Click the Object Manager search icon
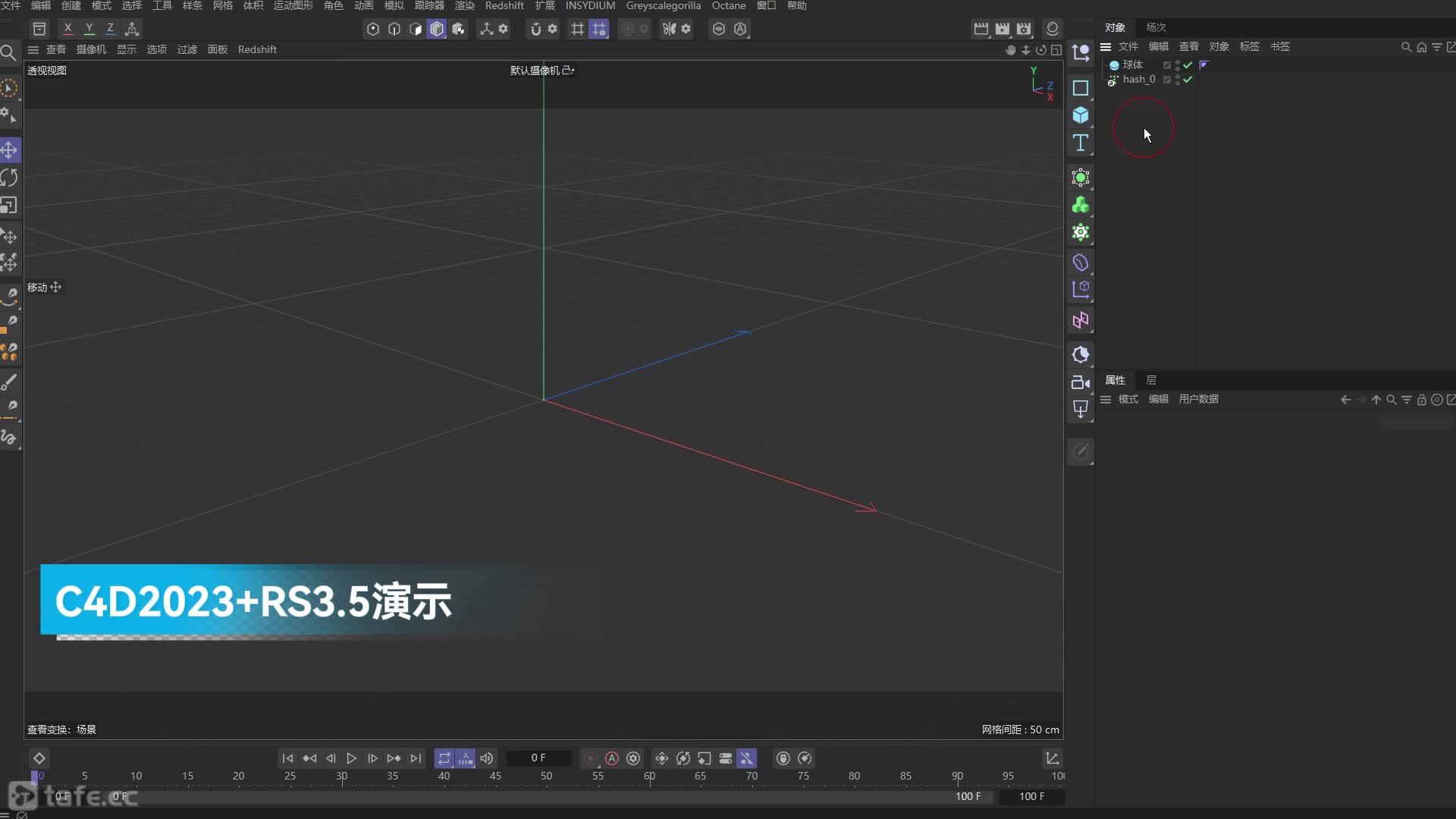The height and width of the screenshot is (819, 1456). 1406,47
